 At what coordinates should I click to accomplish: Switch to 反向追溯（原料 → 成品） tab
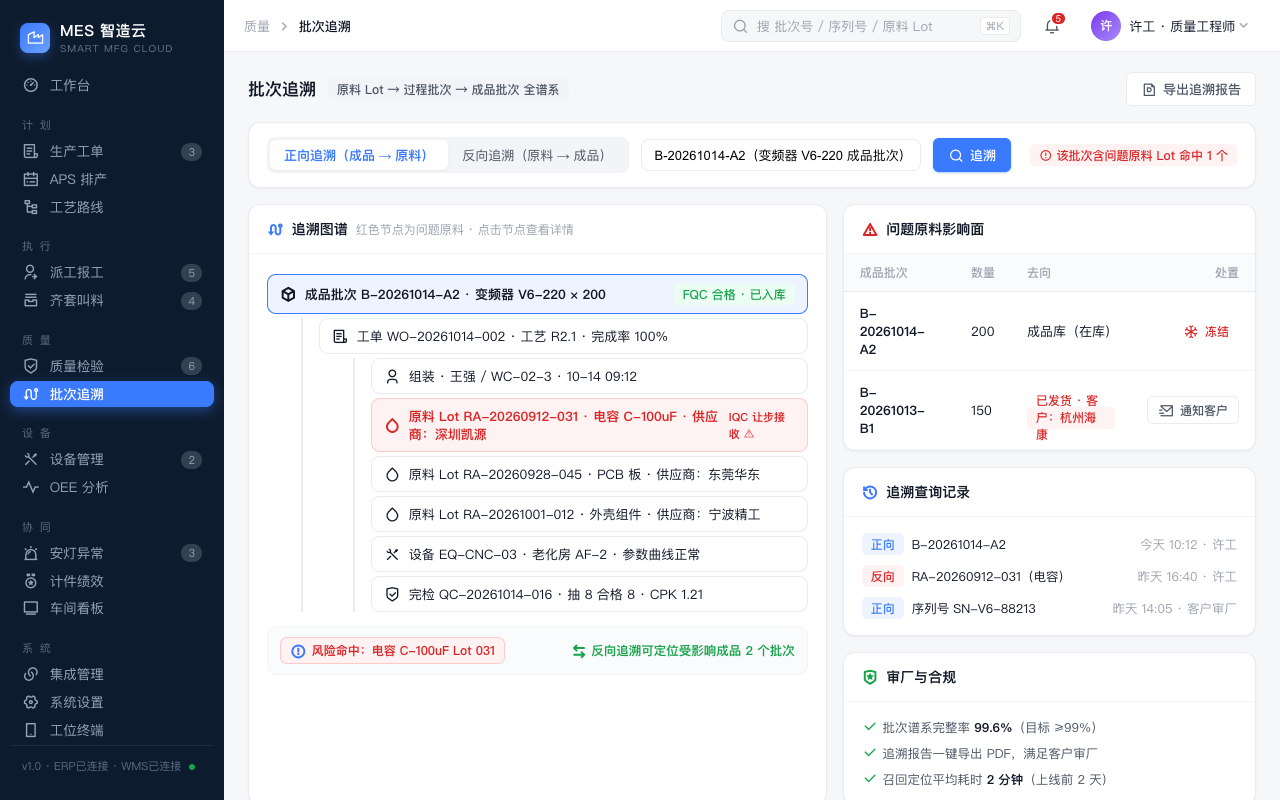pos(536,155)
